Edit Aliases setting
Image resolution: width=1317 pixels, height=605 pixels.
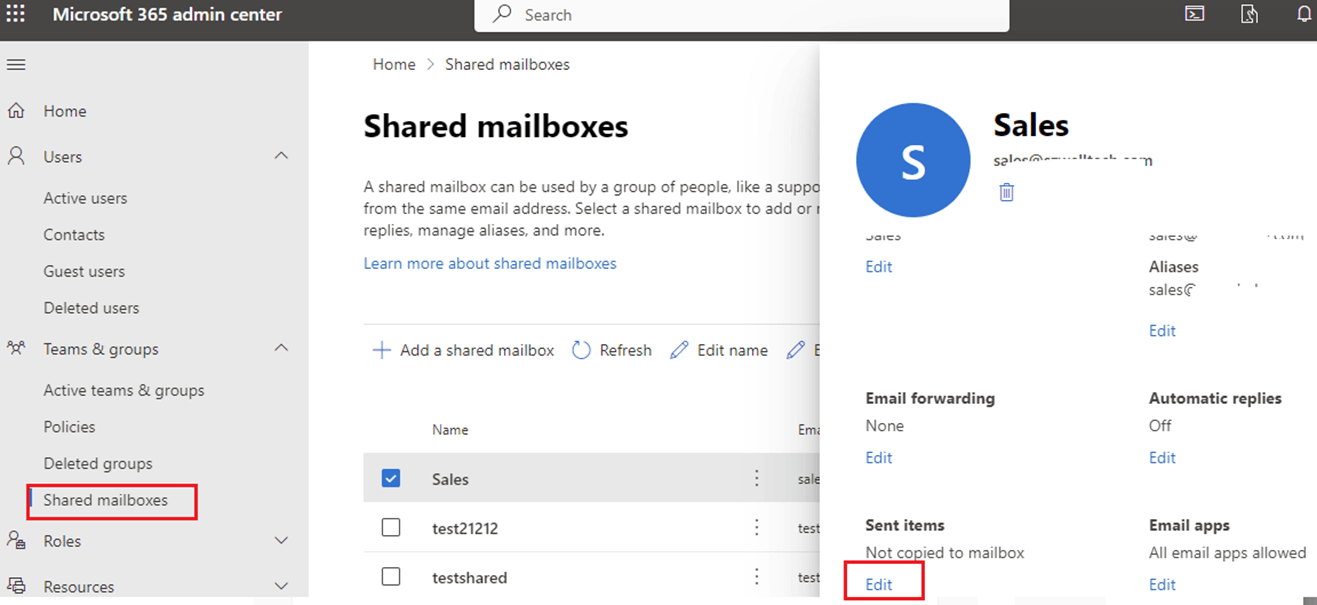(1162, 330)
